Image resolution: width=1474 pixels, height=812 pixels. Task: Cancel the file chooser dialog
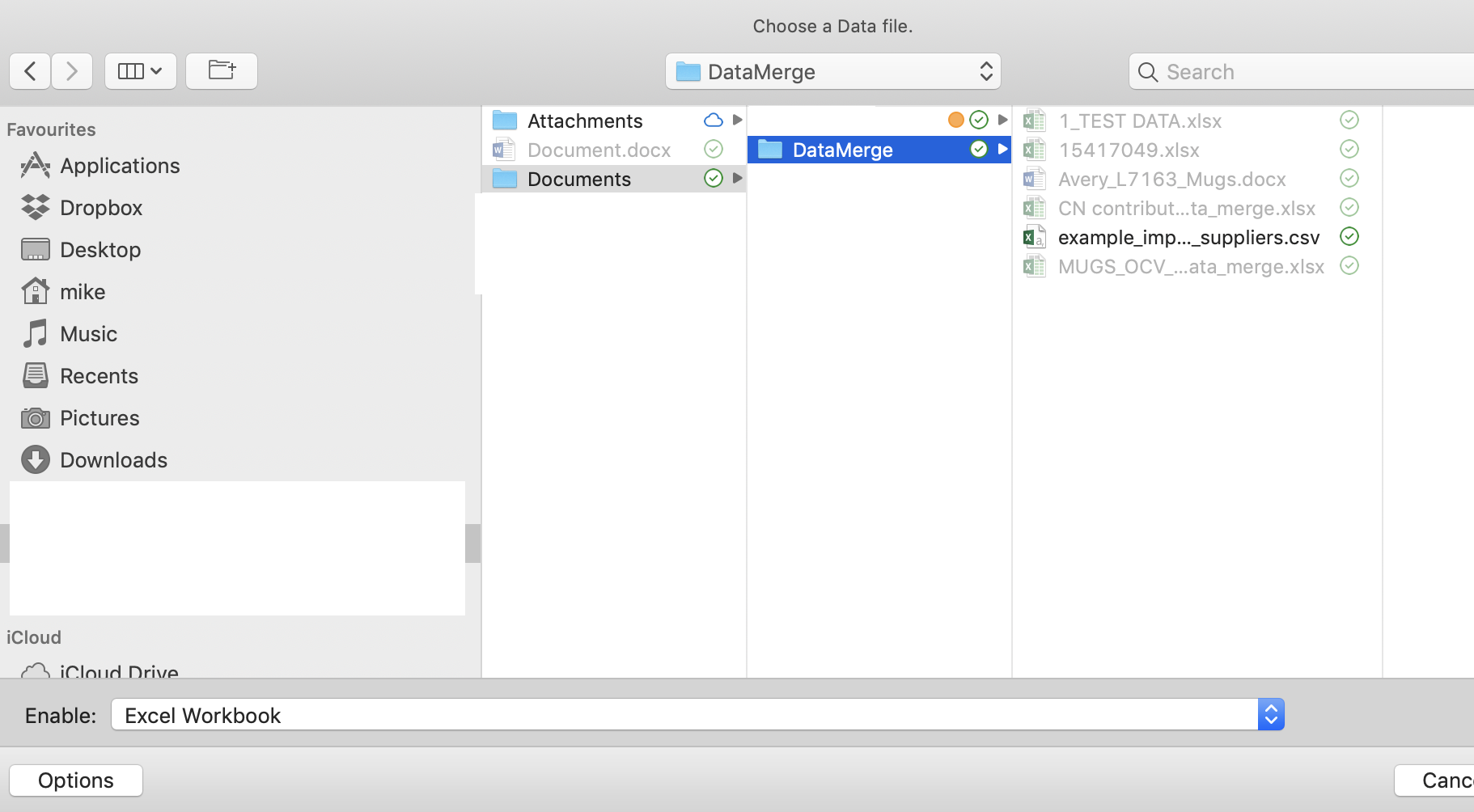point(1434,780)
